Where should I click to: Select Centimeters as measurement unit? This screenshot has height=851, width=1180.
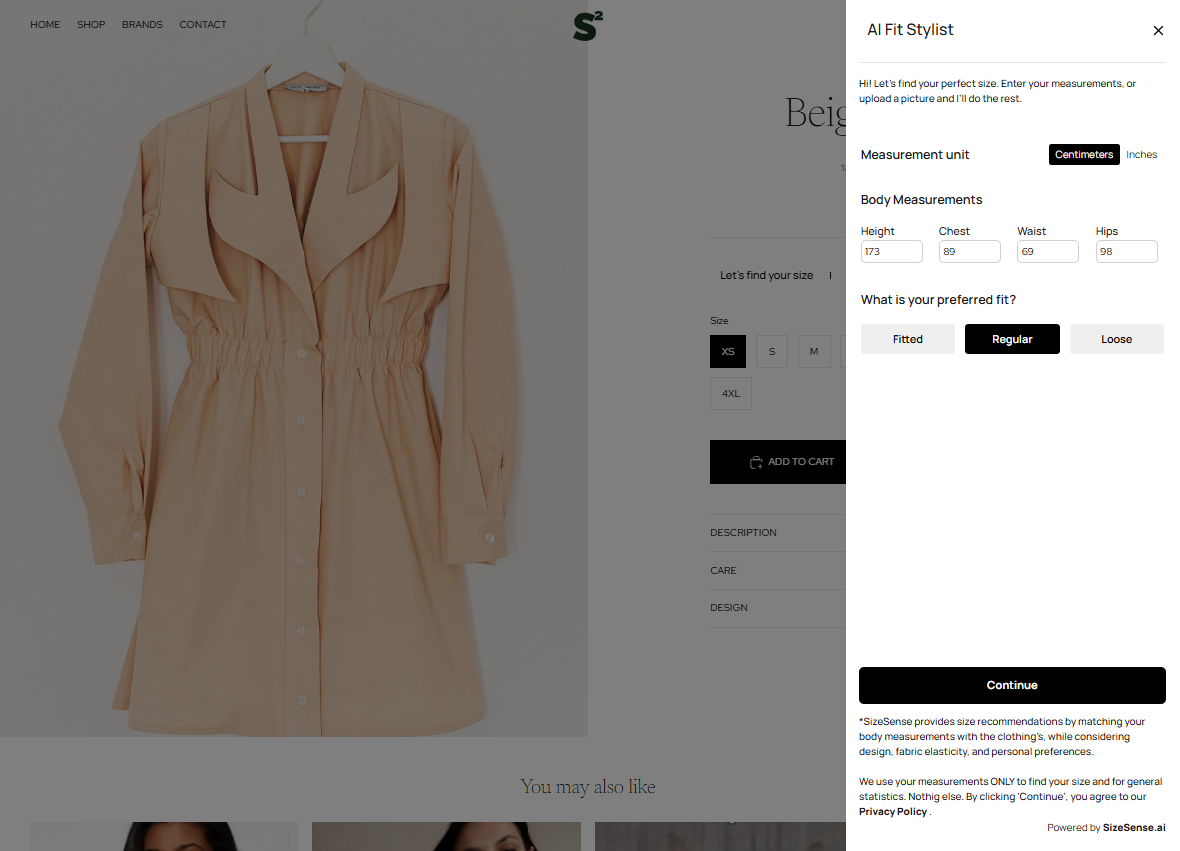(1084, 155)
